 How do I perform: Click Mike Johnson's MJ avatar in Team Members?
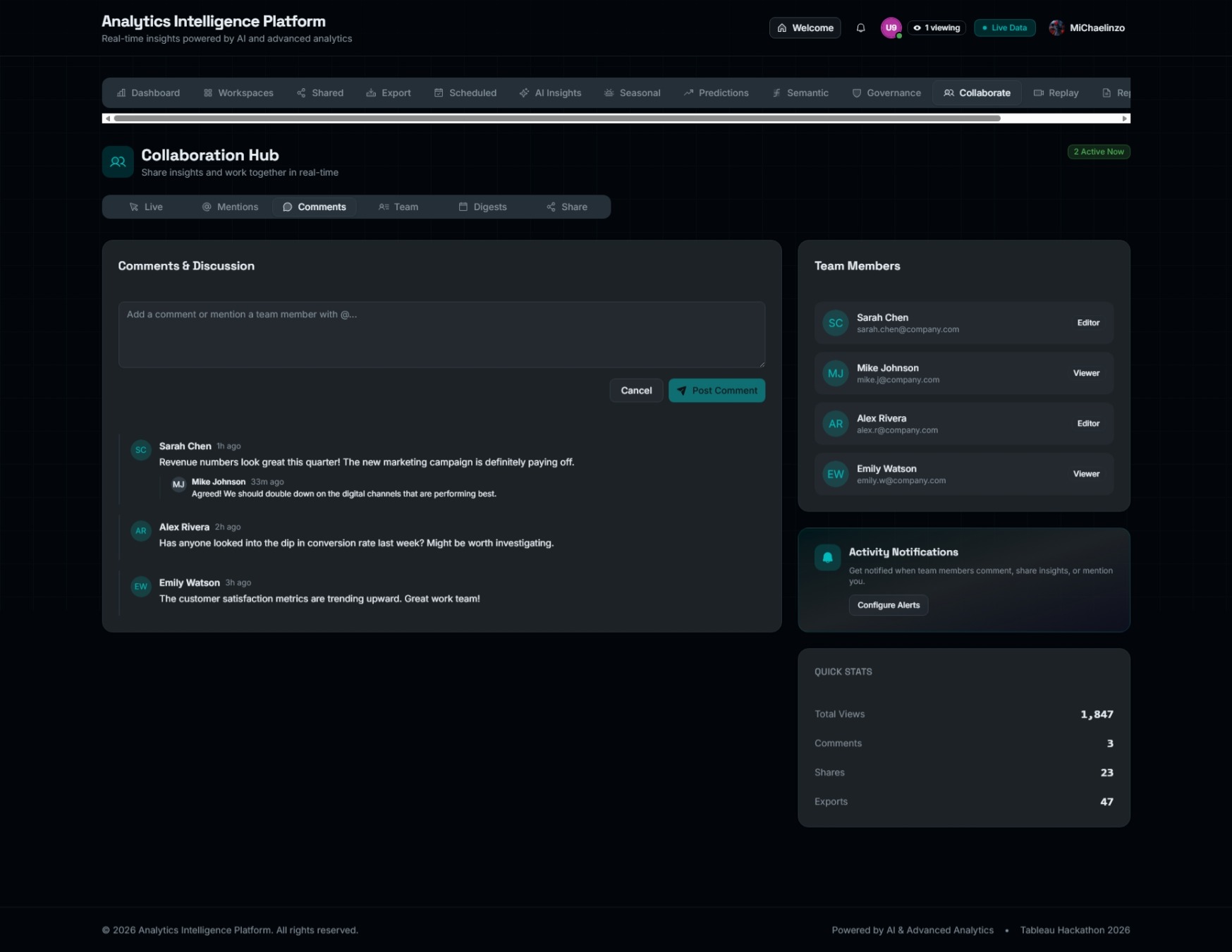[836, 374]
